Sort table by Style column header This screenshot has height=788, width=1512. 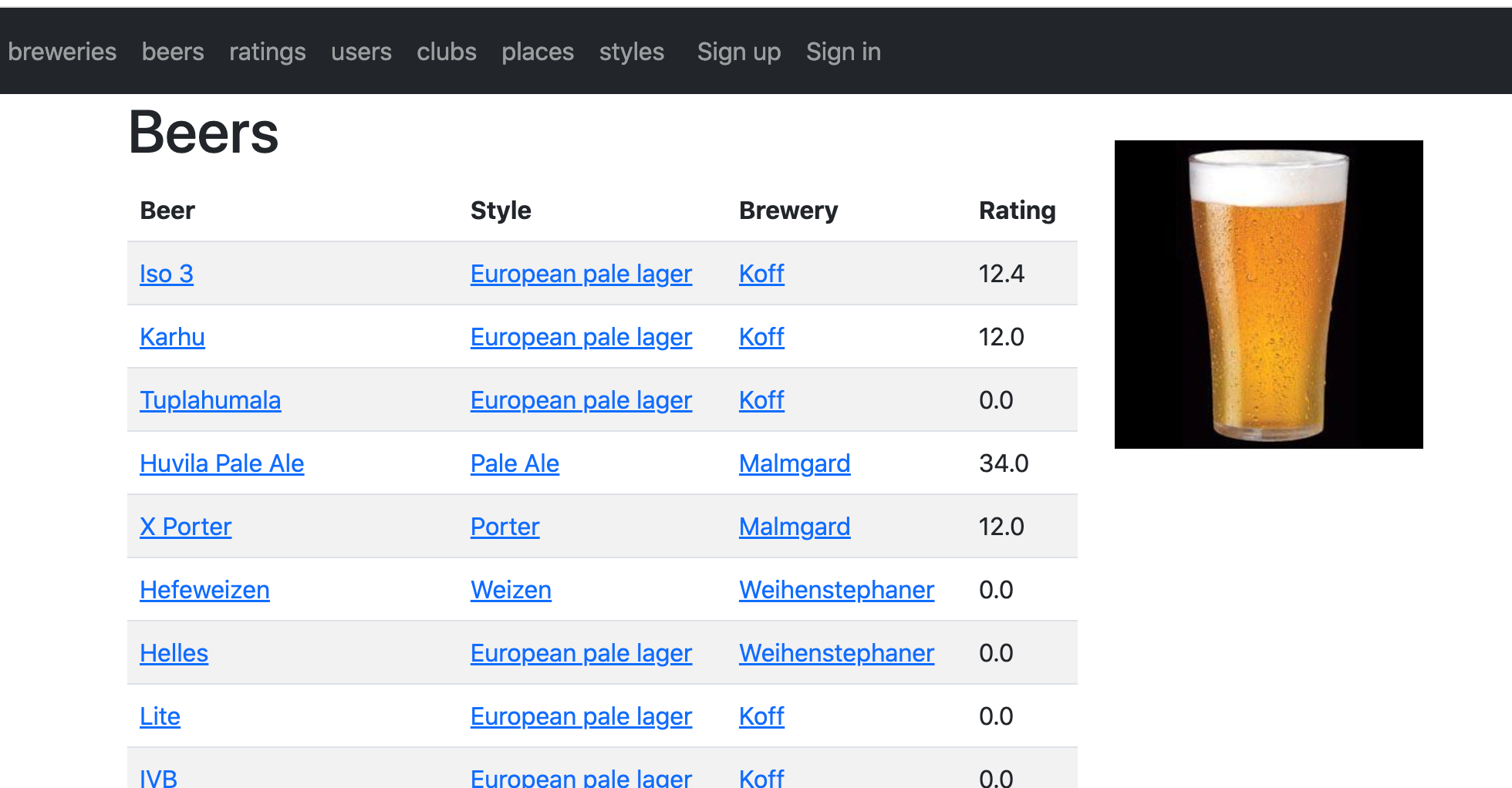pos(501,210)
